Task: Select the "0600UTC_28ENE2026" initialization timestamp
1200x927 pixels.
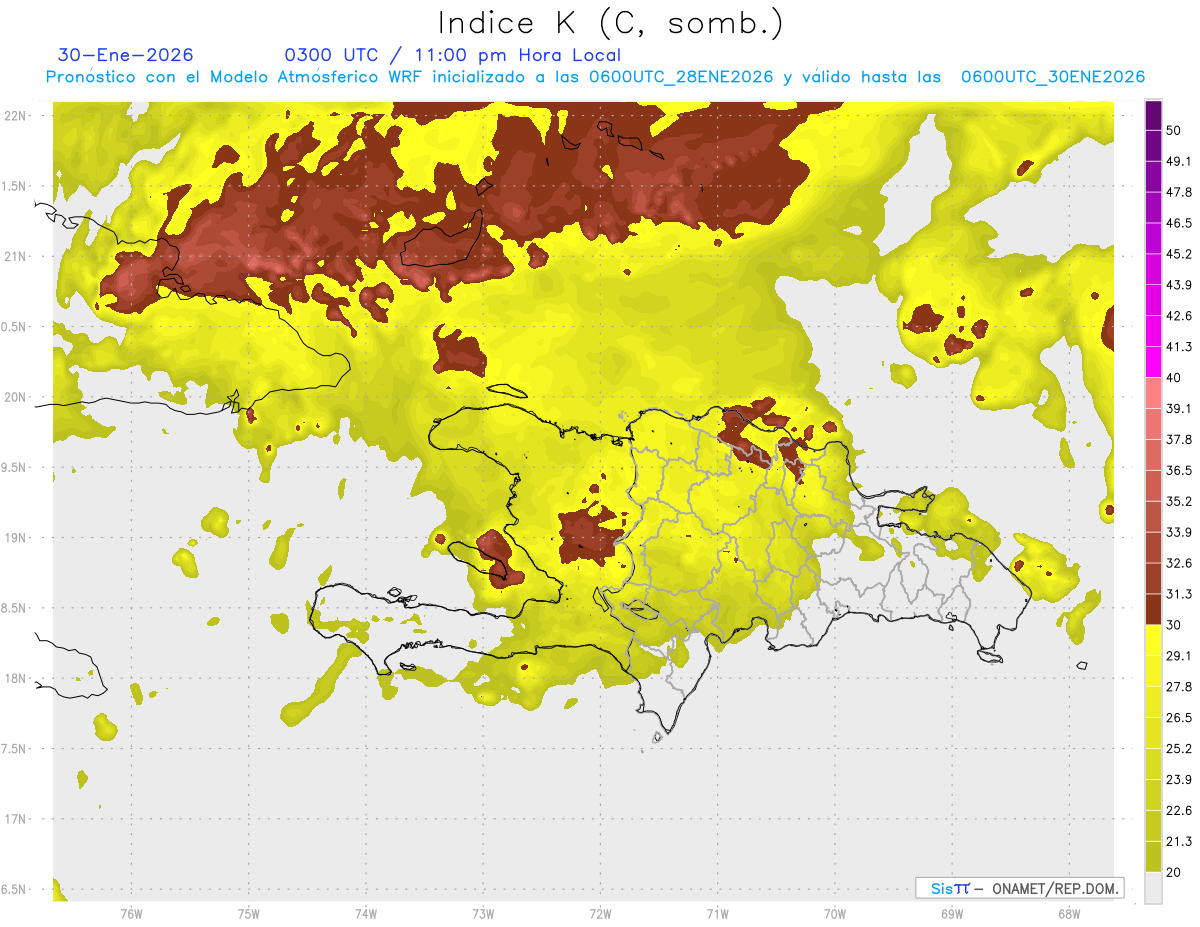Action: click(x=683, y=77)
